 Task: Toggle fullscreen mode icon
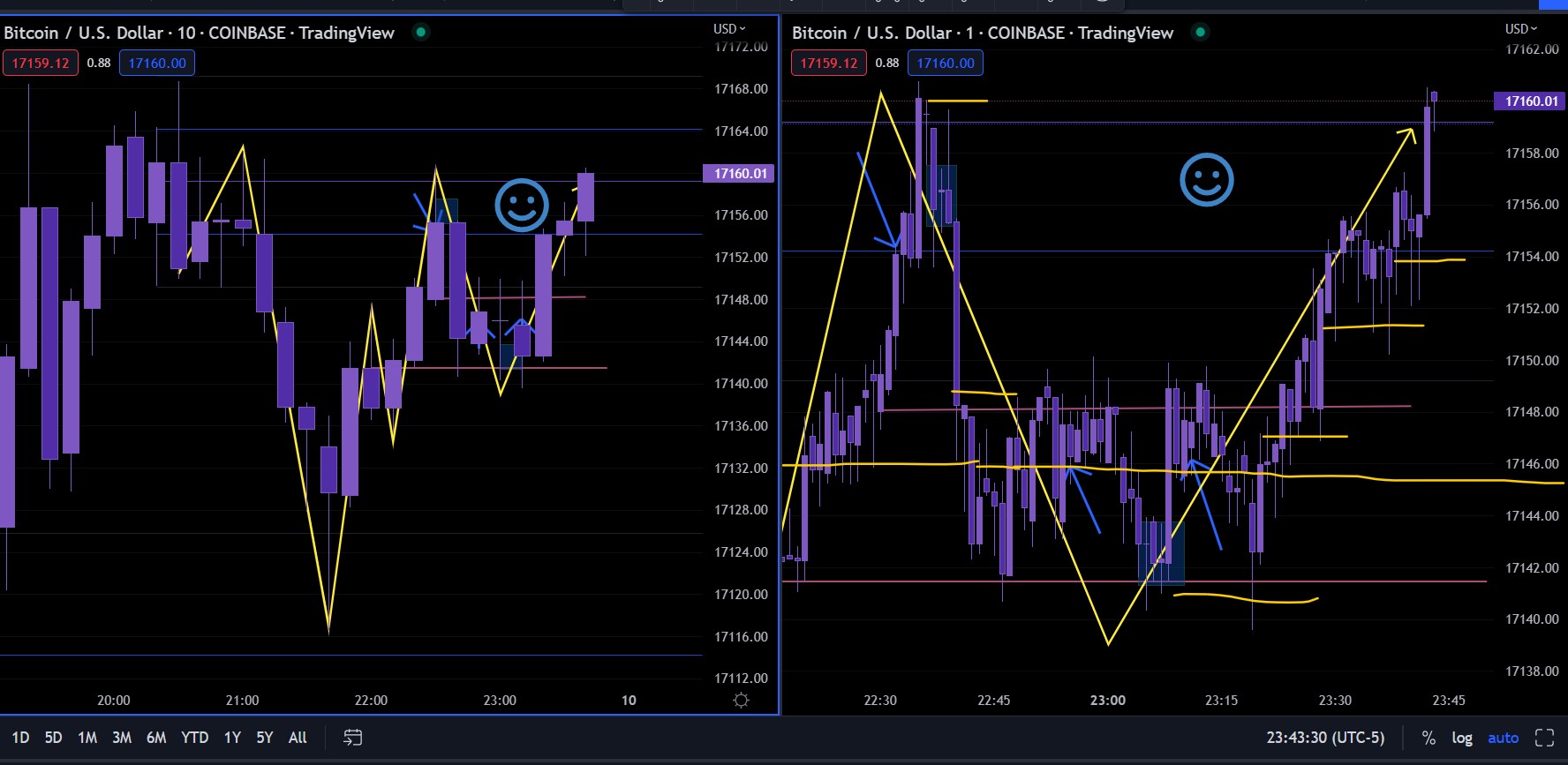[x=1544, y=738]
